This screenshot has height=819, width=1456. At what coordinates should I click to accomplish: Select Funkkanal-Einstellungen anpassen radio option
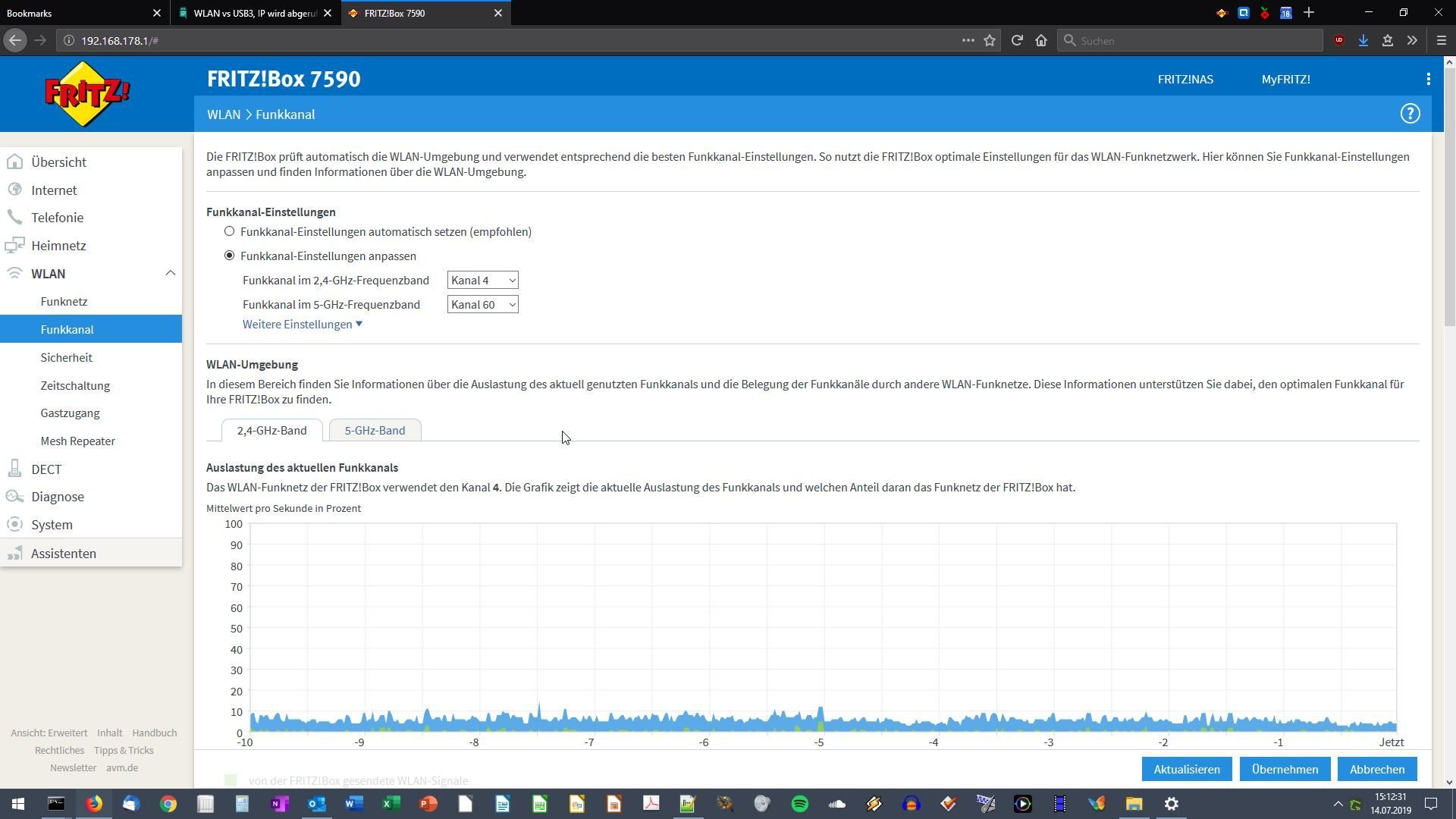[x=229, y=256]
